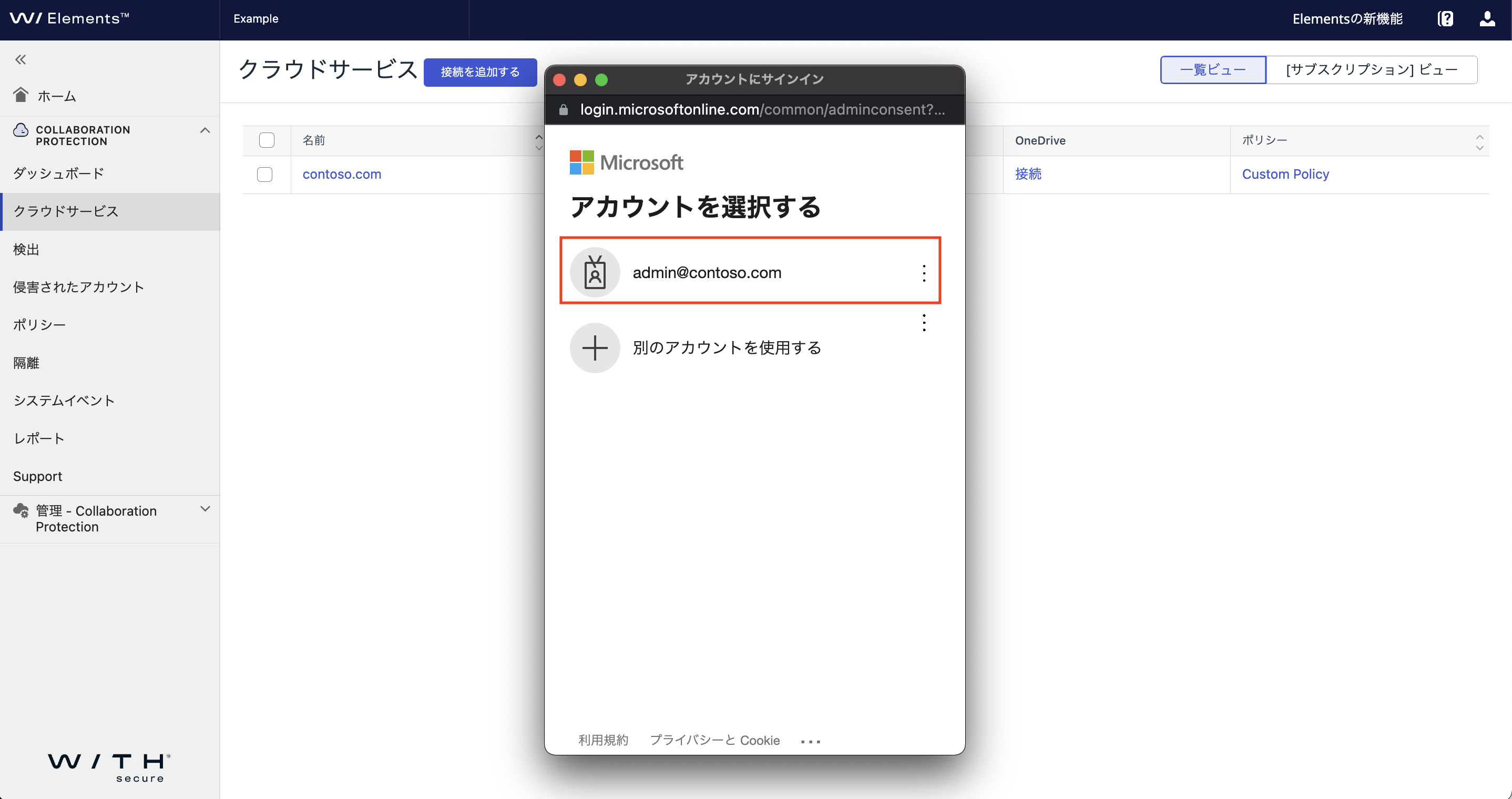
Task: Collapse the COLLABORATION PROTECTION section
Action: pyautogui.click(x=205, y=130)
